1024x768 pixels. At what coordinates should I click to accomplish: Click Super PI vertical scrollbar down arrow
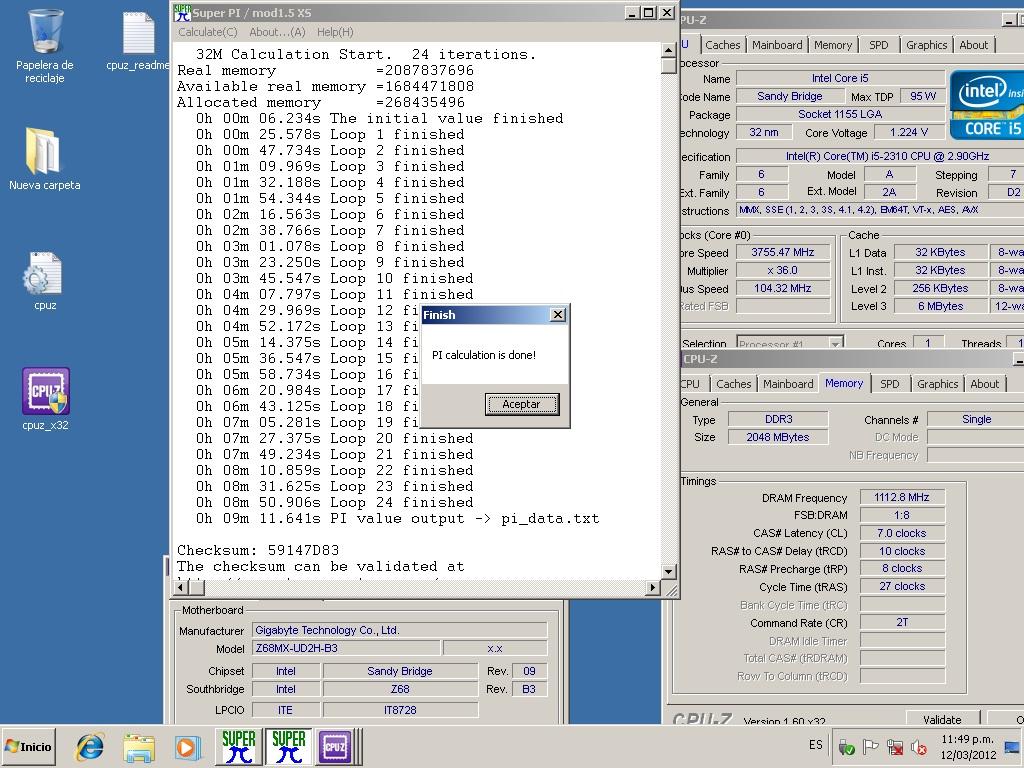point(669,571)
